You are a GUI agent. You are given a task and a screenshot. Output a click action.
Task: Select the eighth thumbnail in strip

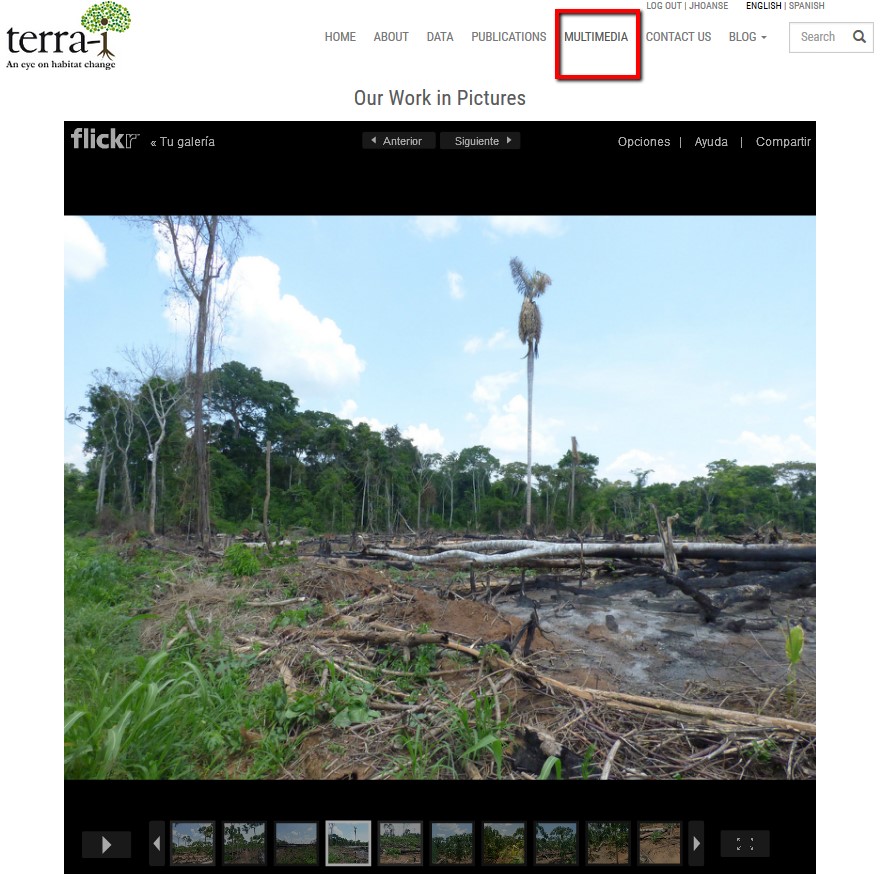pyautogui.click(x=556, y=843)
